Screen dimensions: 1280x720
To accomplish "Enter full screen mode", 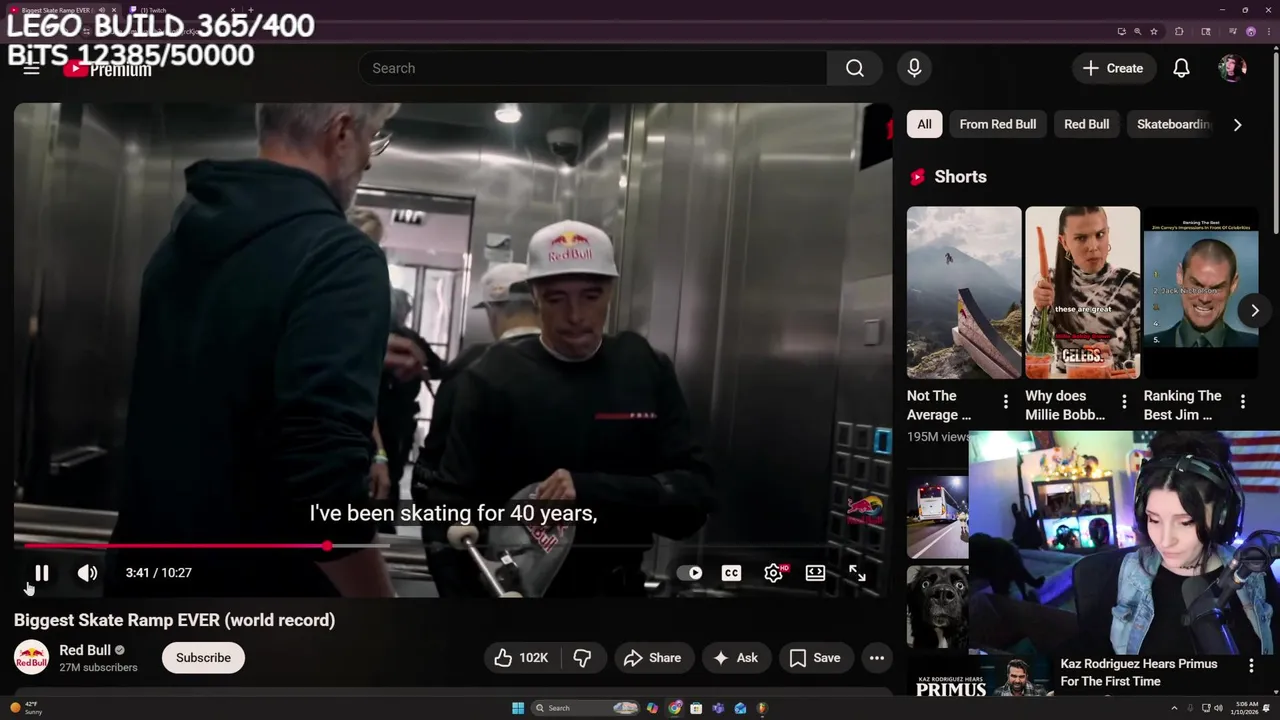I will [857, 573].
